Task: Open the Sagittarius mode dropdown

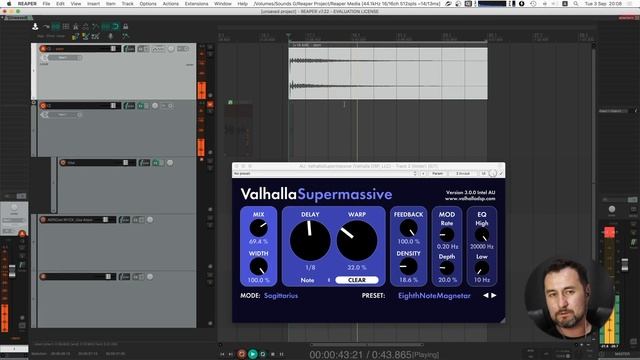Action: point(281,296)
